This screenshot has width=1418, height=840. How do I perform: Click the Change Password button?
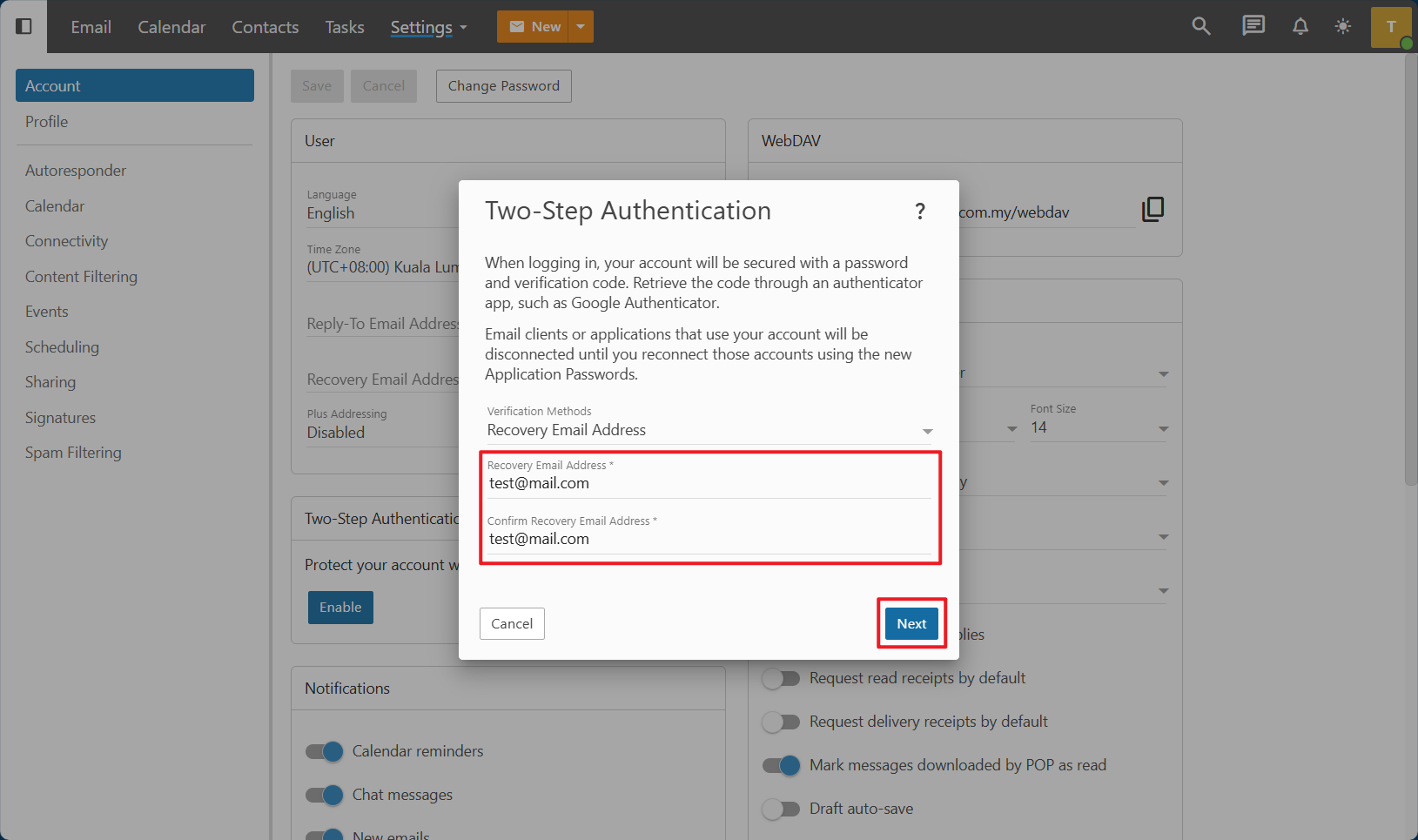pyautogui.click(x=503, y=86)
